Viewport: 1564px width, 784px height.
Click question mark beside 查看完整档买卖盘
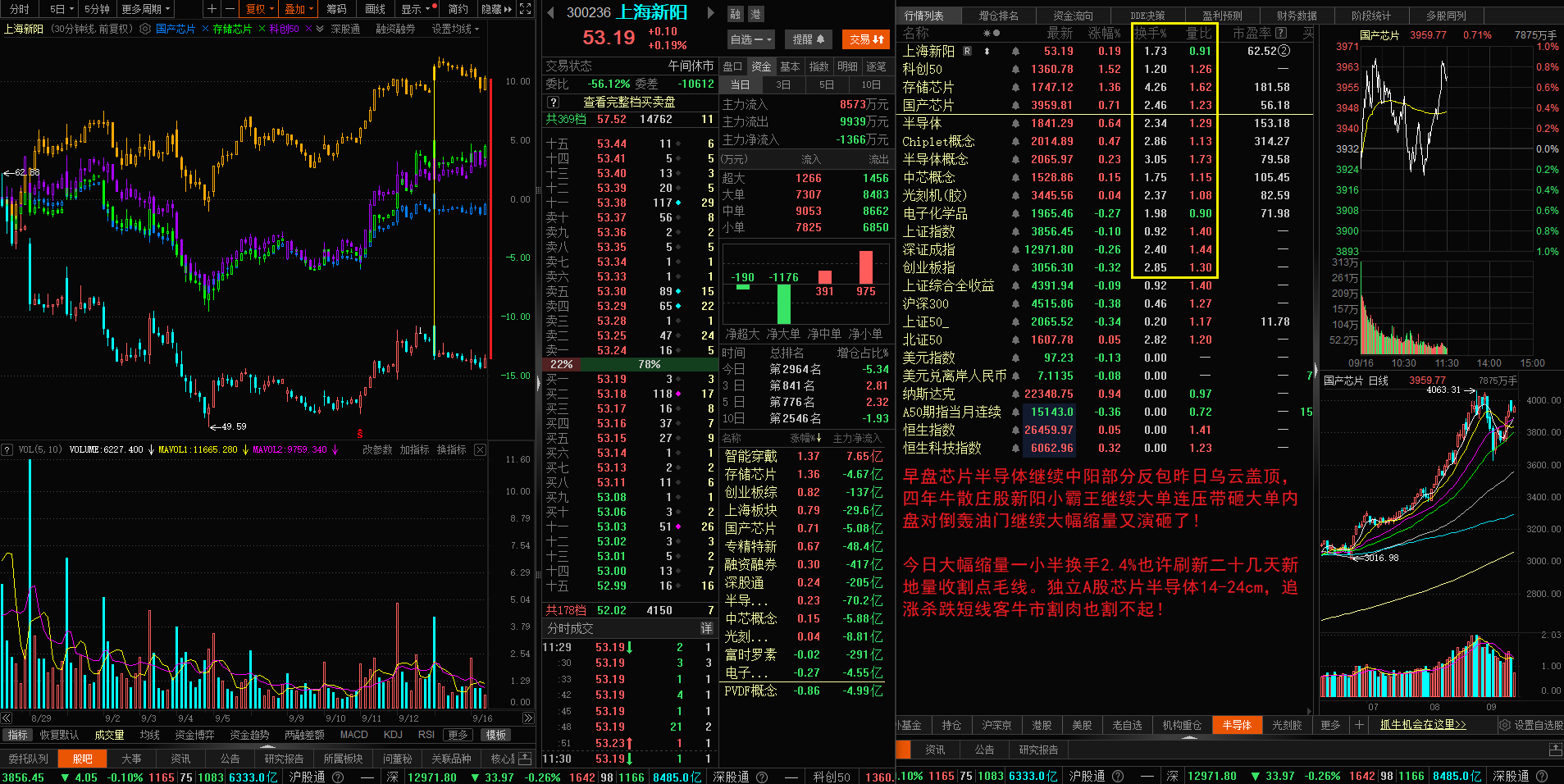554,103
